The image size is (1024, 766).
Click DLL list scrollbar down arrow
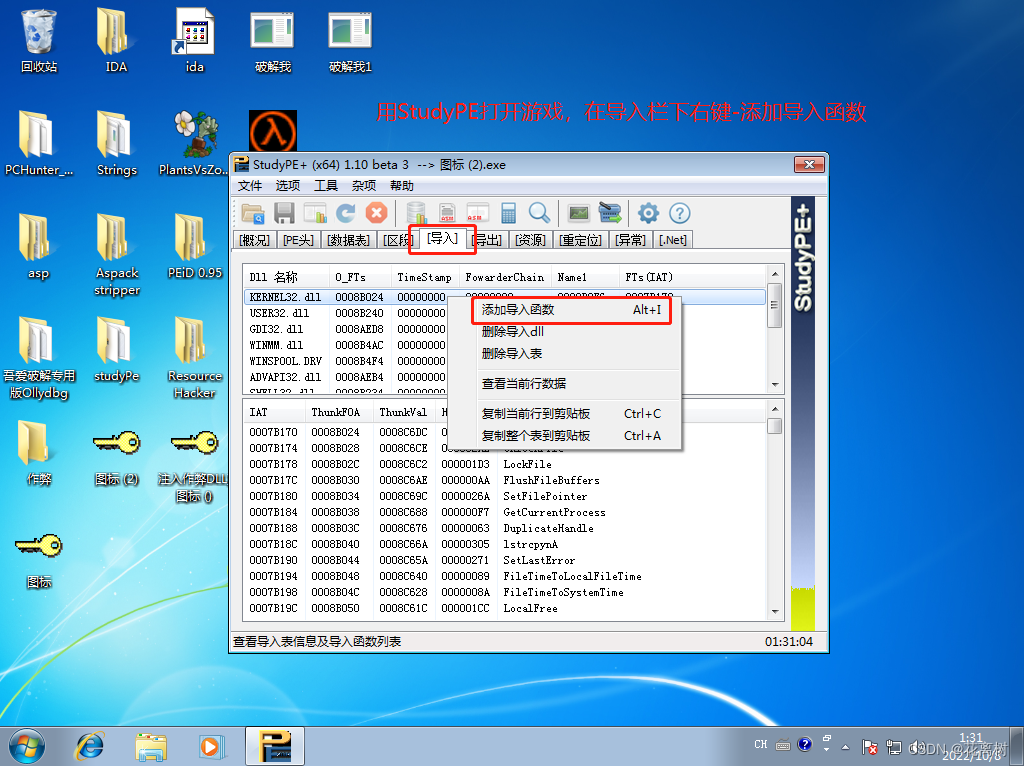775,385
